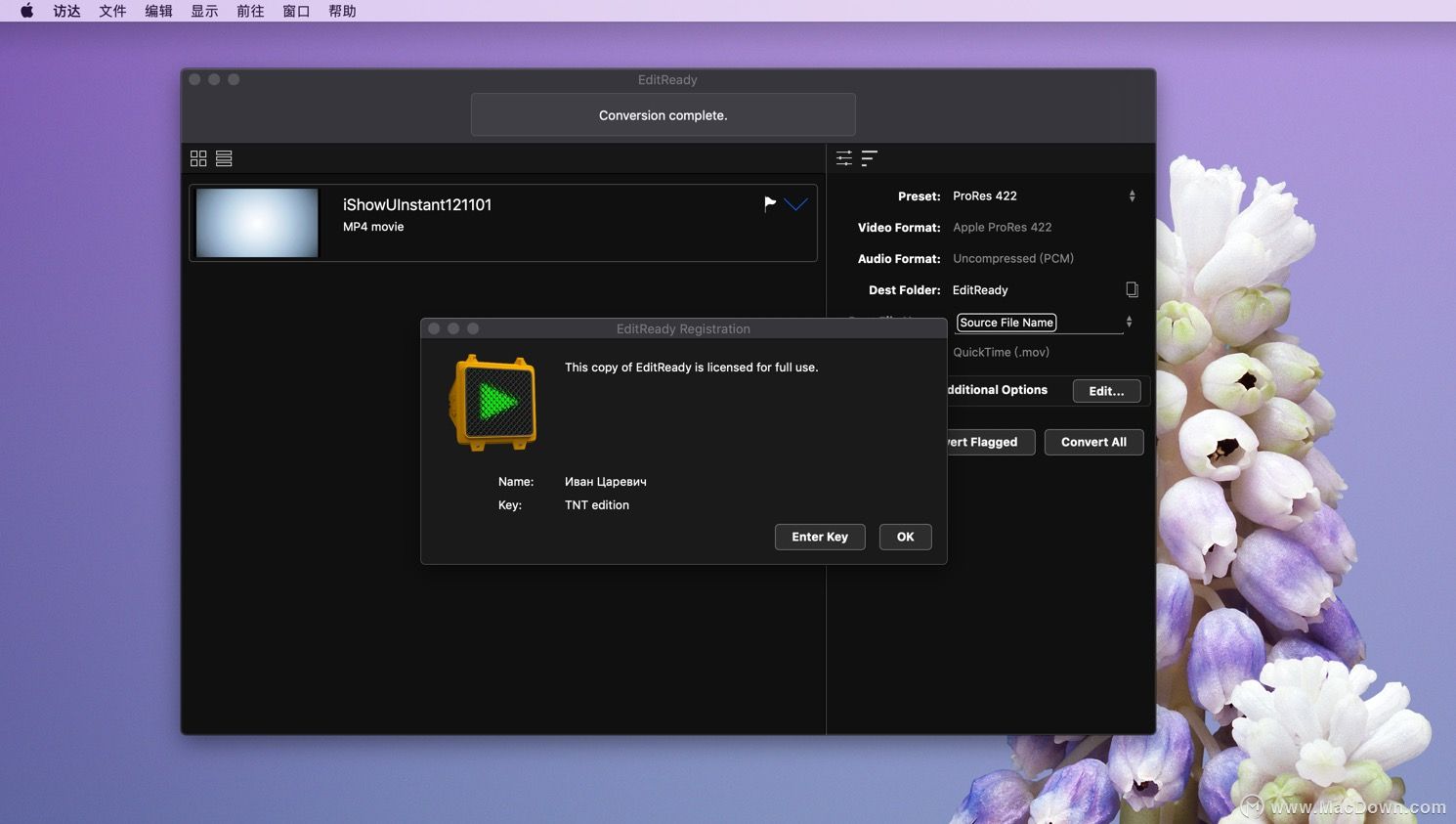1456x824 pixels.
Task: Click the EditReady dest folder name
Action: pos(980,290)
